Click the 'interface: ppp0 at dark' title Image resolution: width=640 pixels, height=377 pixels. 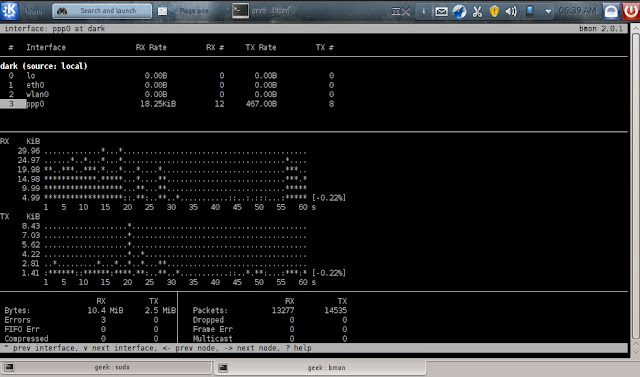(55, 29)
